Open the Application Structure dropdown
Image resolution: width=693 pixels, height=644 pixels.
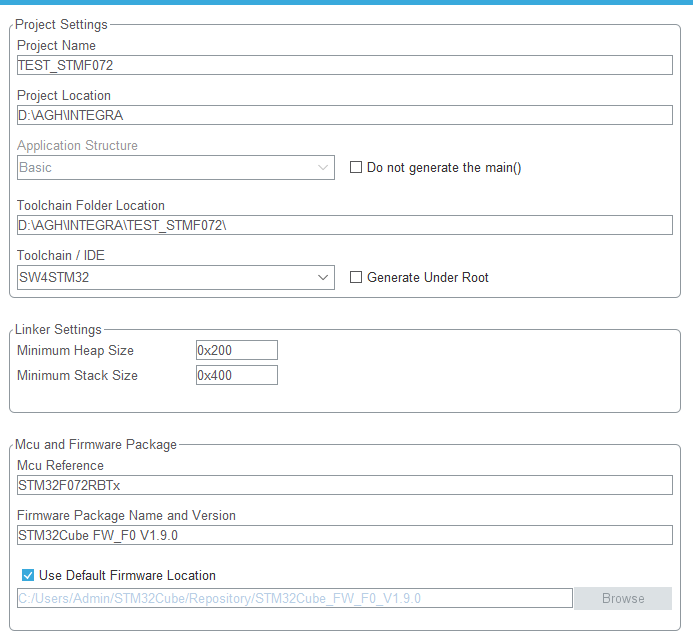coord(176,168)
